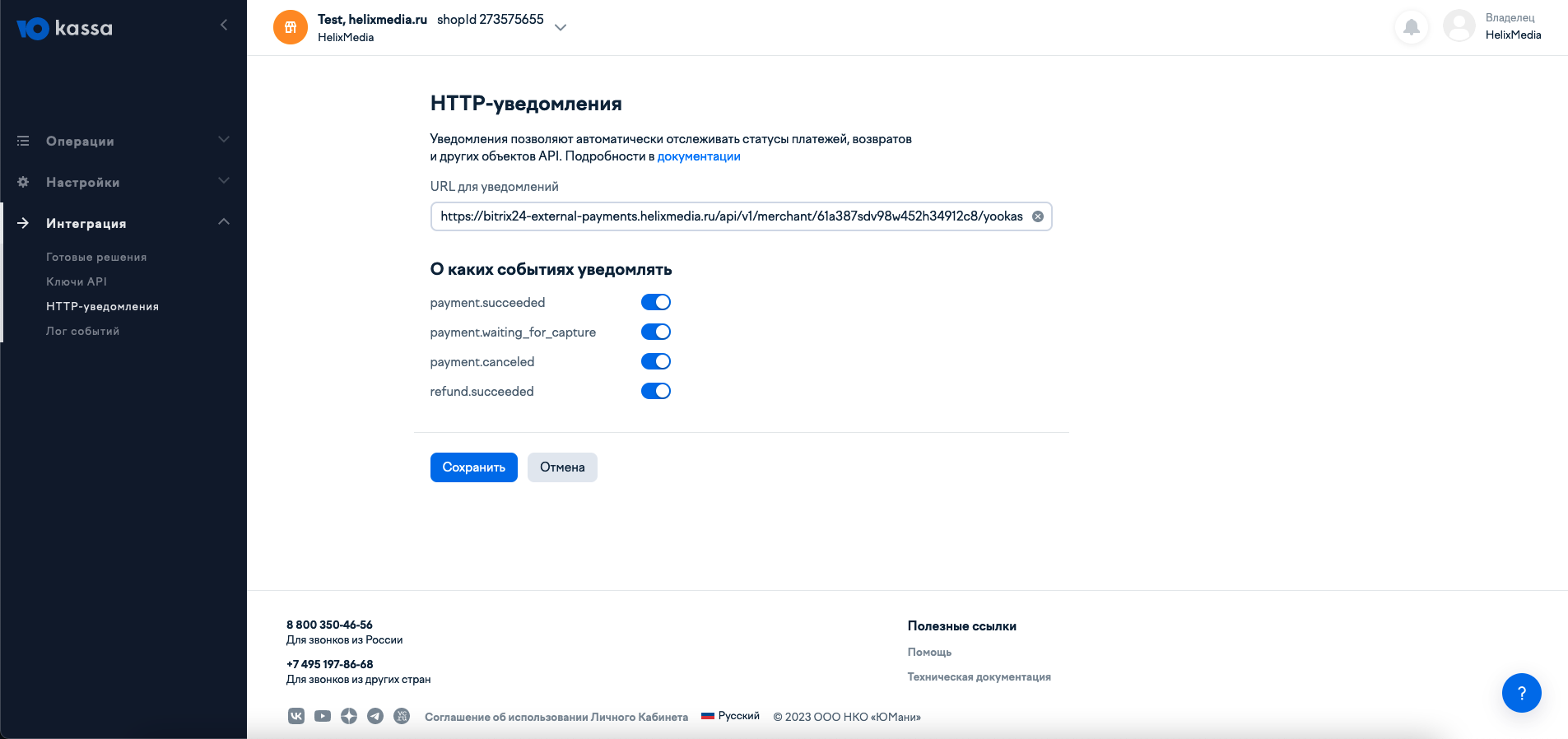Disable the payment.canceled event switch
The height and width of the screenshot is (739, 1568).
656,361
